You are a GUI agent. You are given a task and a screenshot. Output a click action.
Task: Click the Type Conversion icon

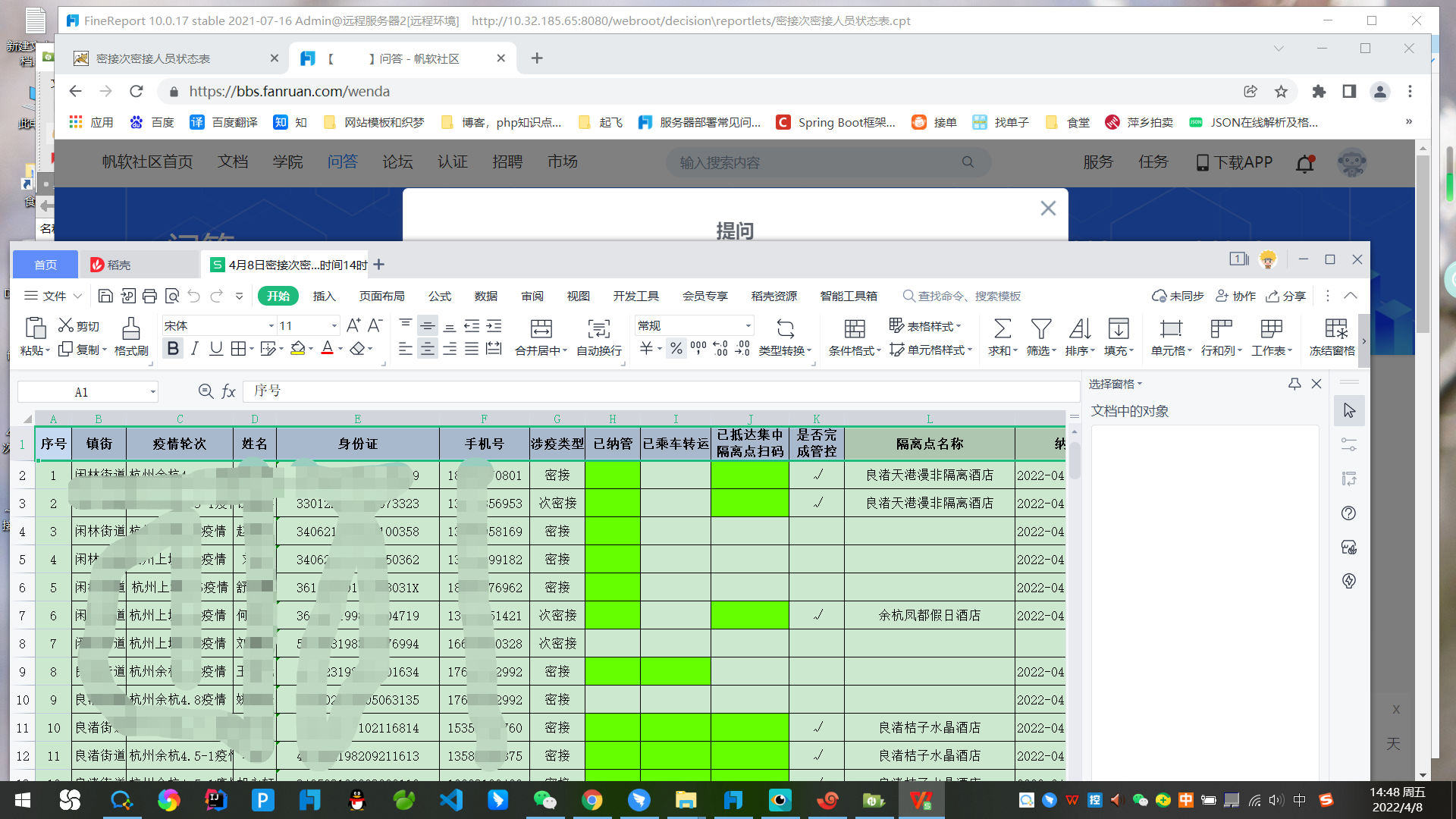pos(785,328)
